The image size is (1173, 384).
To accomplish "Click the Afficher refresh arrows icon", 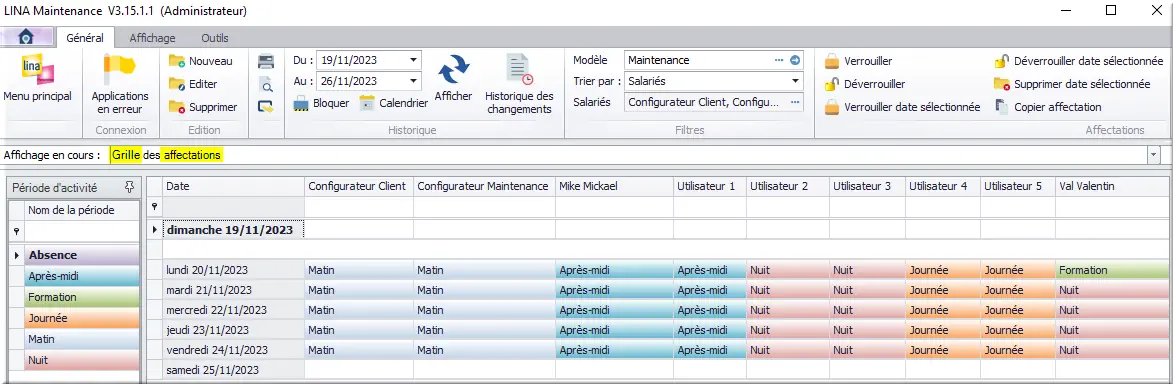I will (453, 70).
